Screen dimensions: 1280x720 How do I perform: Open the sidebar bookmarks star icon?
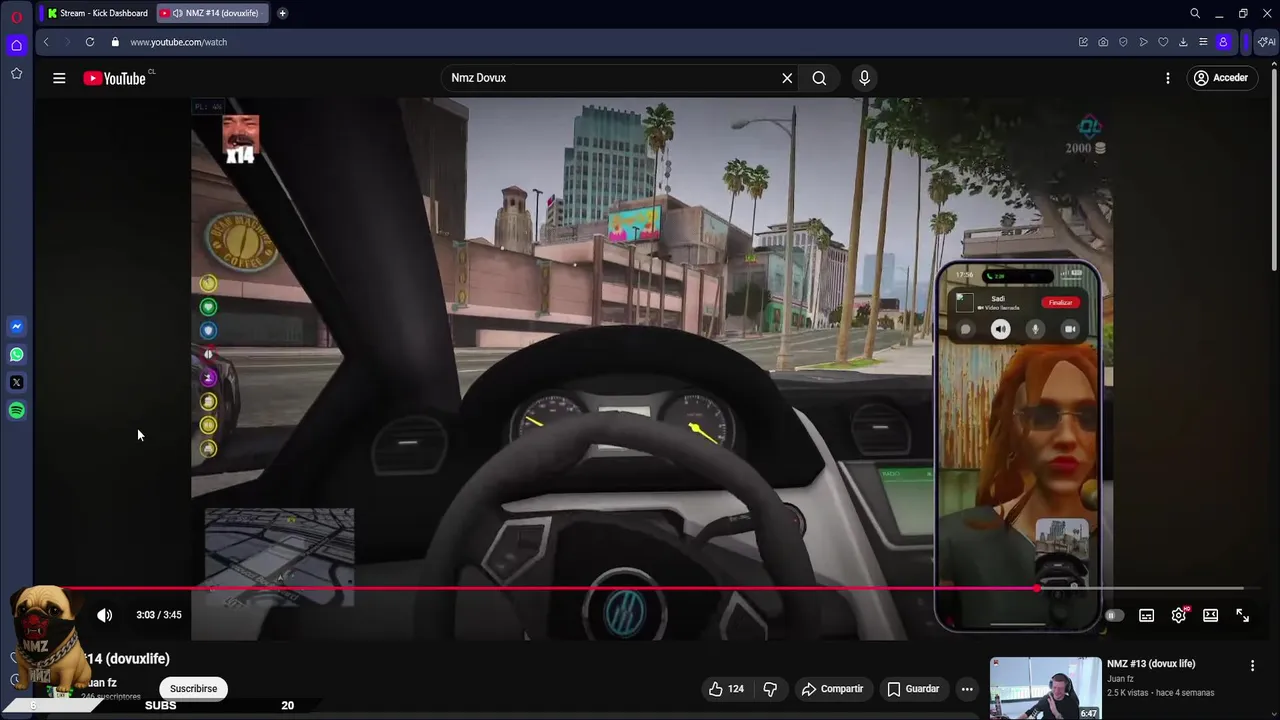click(x=16, y=73)
